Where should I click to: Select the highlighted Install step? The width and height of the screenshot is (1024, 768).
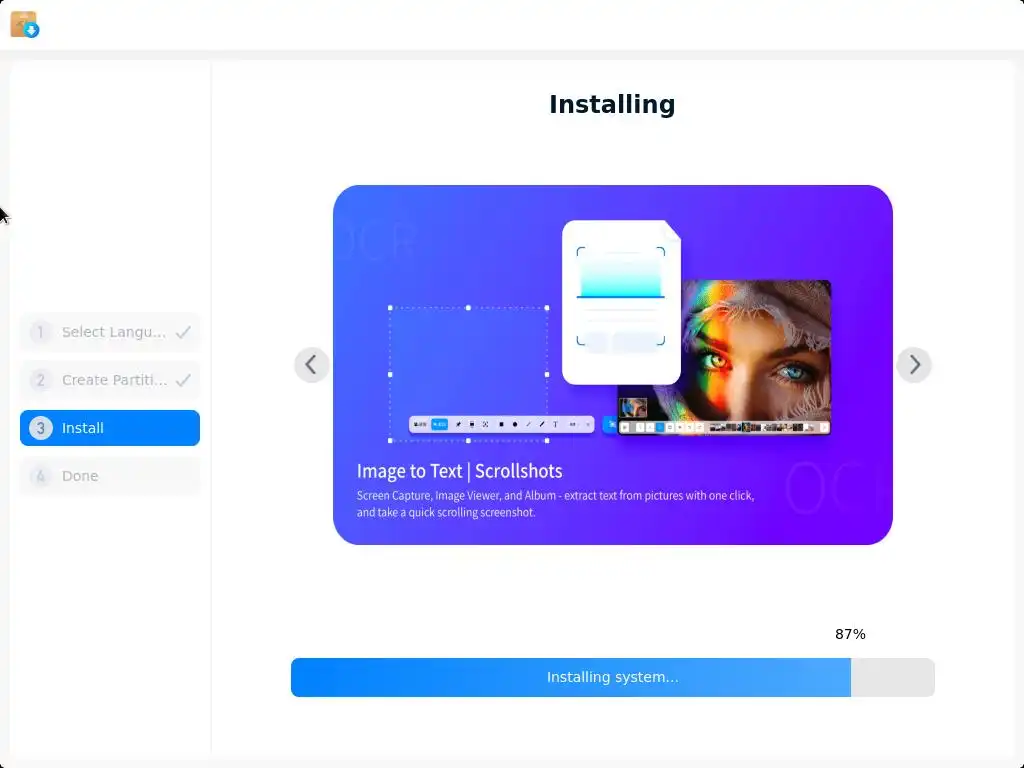click(110, 428)
